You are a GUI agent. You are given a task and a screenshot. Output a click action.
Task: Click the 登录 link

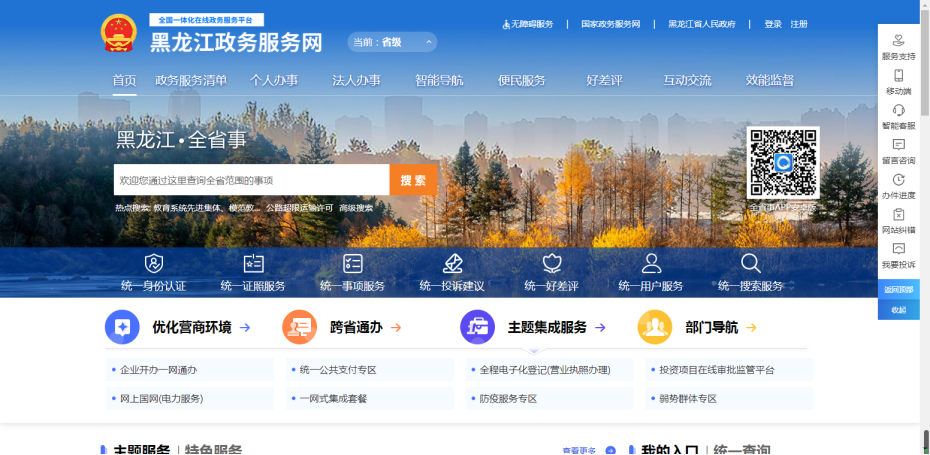coord(773,24)
